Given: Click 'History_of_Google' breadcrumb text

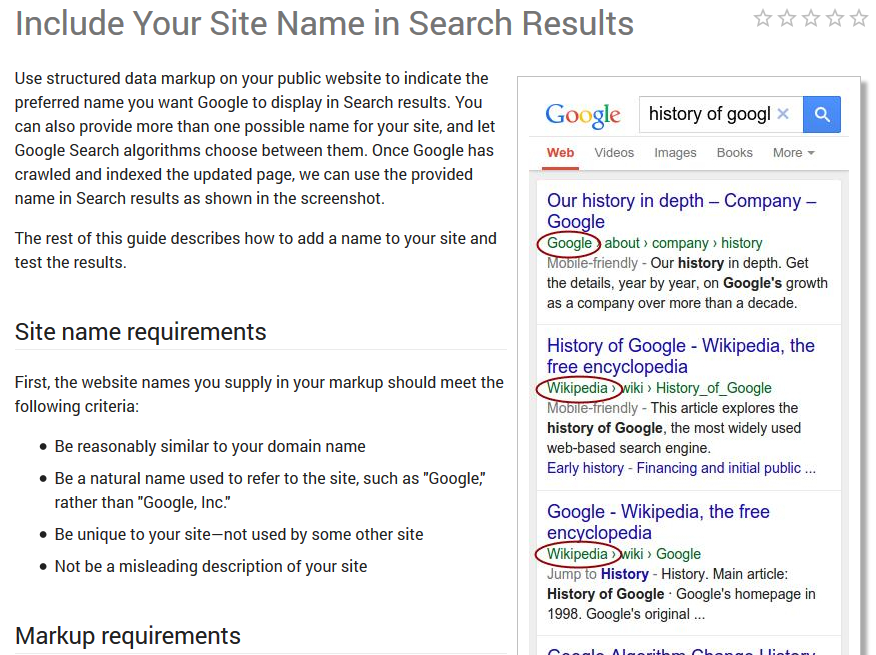Looking at the screenshot, I should 713,388.
